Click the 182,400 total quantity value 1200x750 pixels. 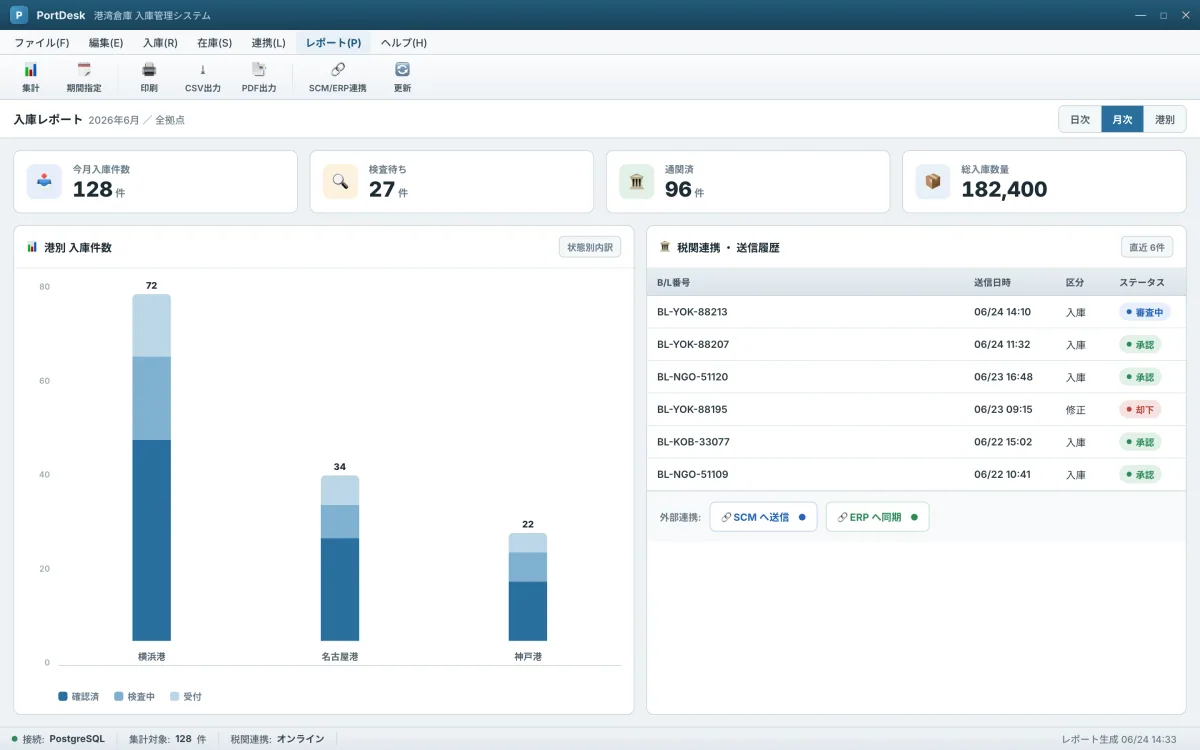coord(1004,189)
